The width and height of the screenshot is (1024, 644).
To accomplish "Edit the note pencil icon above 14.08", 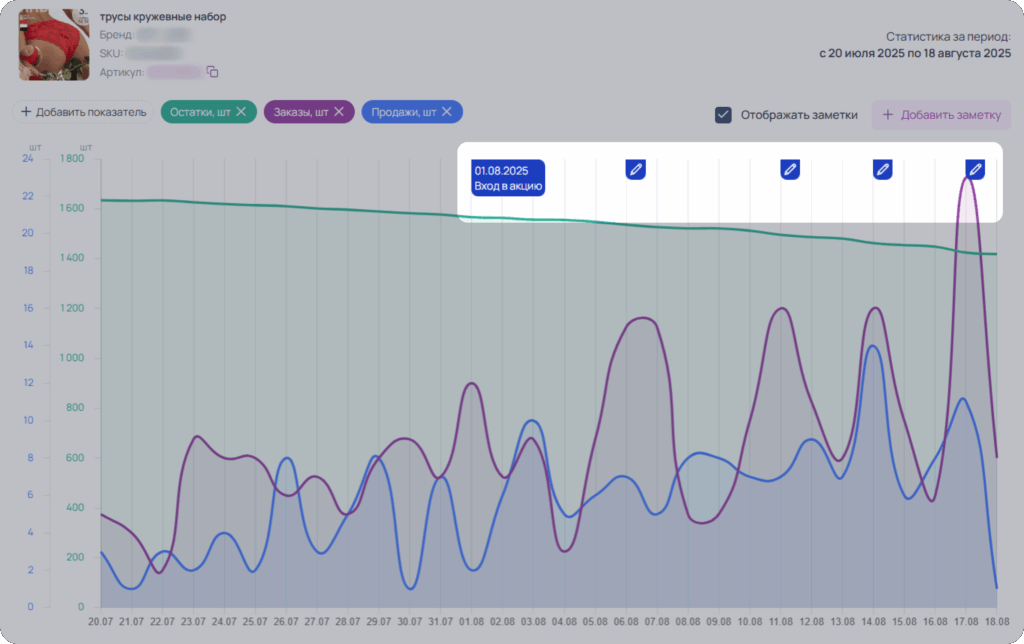I will (x=883, y=170).
